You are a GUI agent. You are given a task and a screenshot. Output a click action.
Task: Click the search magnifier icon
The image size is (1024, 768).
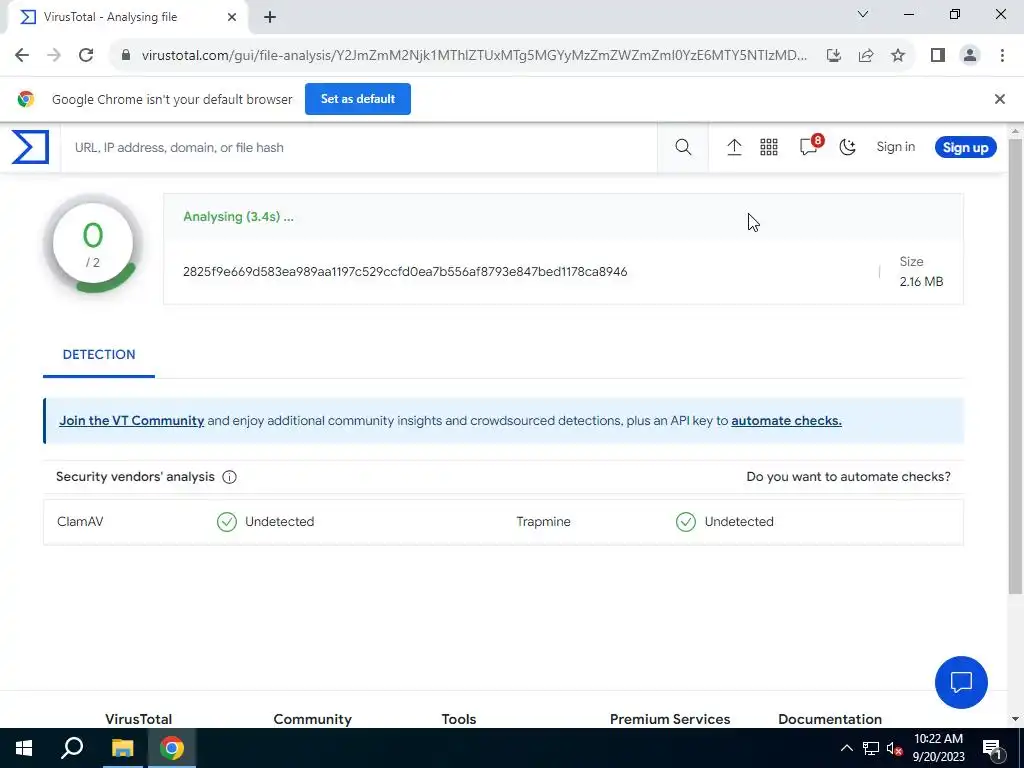tap(683, 147)
